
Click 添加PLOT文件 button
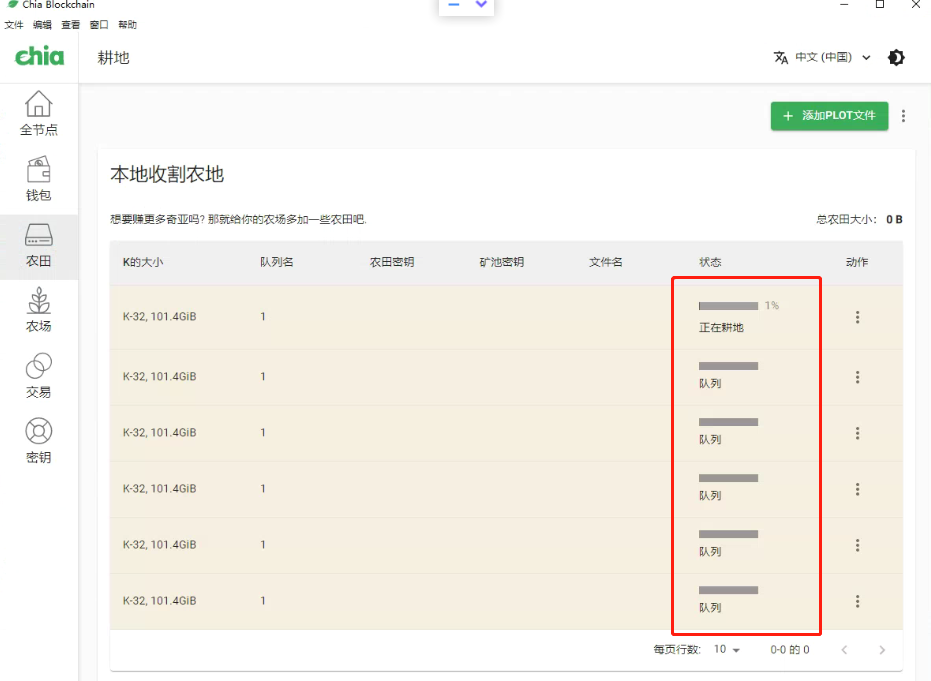(829, 116)
